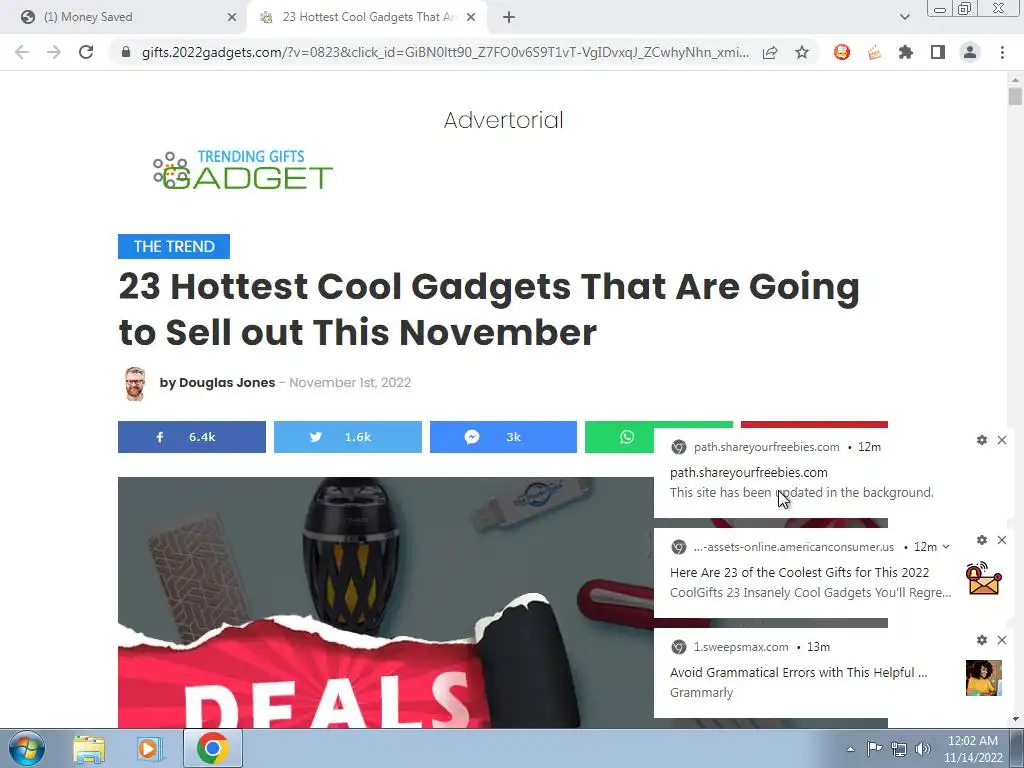Open a new browser tab
1024x768 pixels.
(x=509, y=17)
